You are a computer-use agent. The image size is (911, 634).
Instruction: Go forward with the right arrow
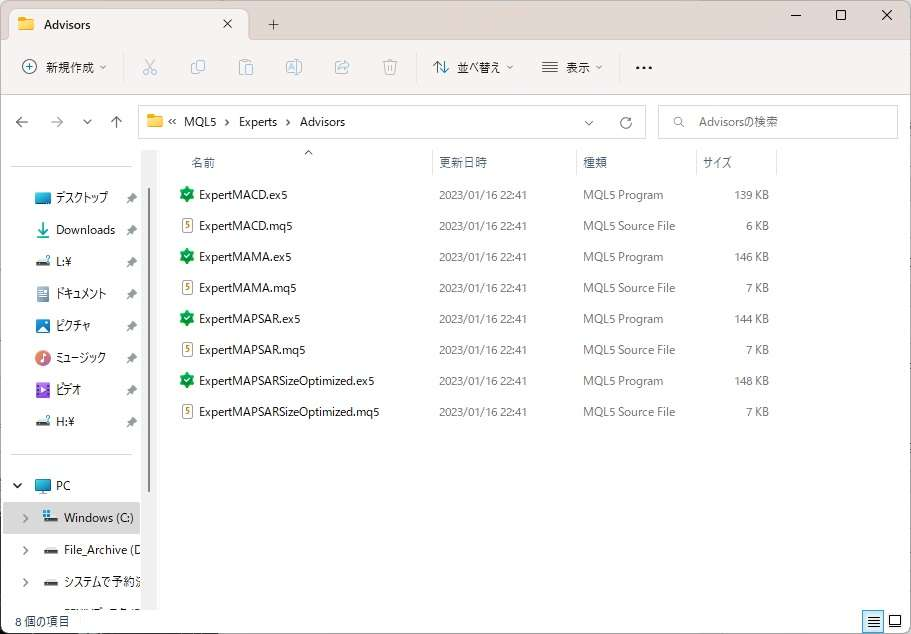[57, 122]
